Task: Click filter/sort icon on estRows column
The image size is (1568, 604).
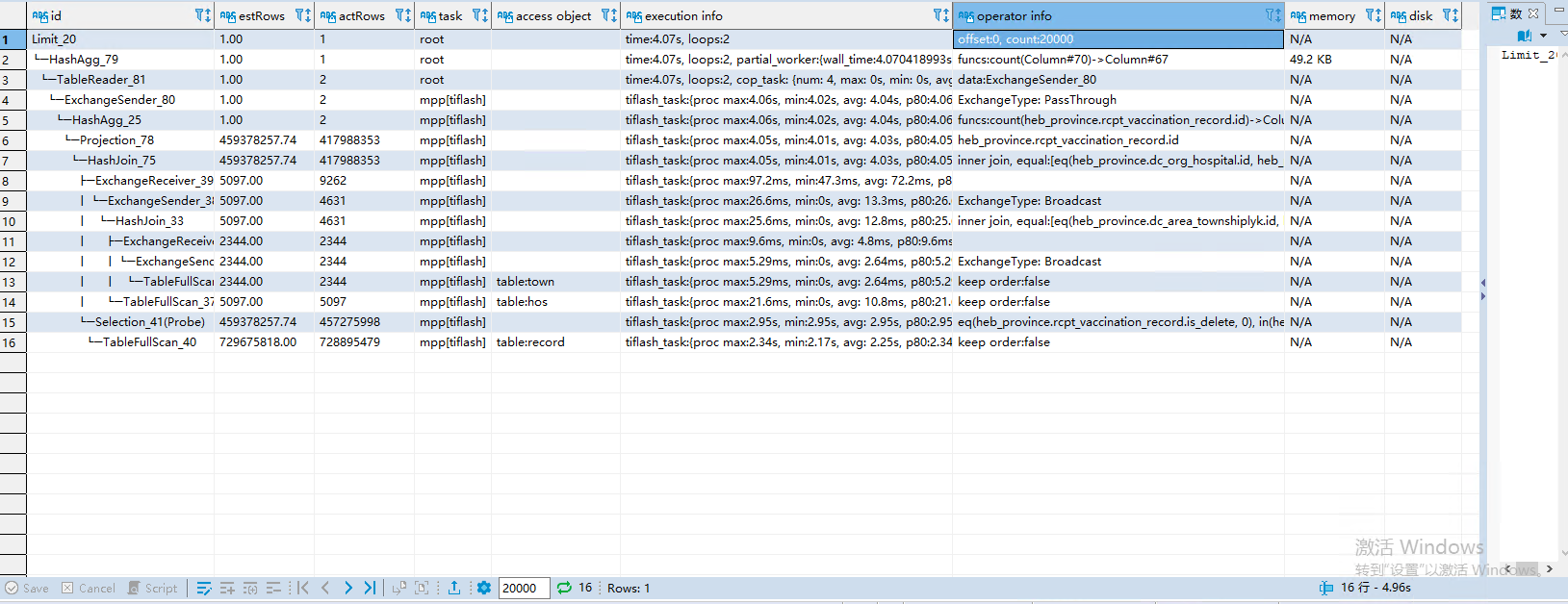Action: click(302, 15)
